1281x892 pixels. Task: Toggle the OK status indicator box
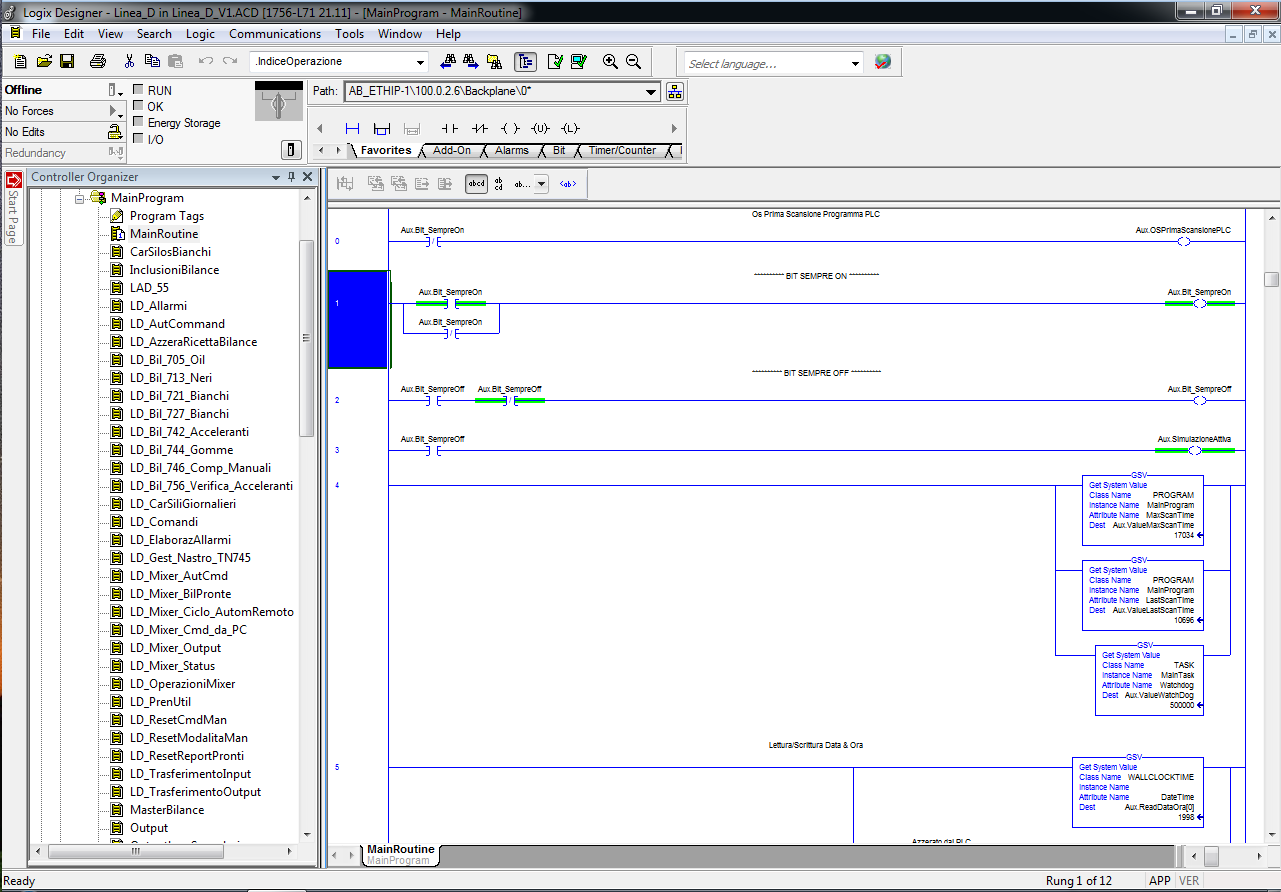tap(138, 106)
